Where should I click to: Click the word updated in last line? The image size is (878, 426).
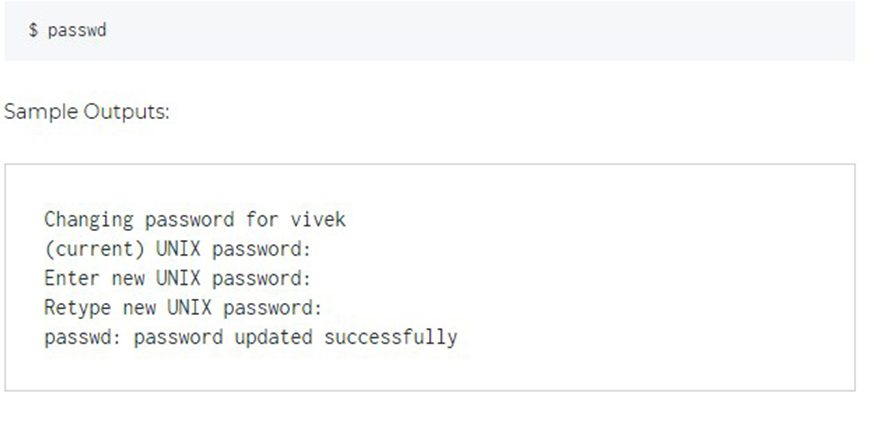click(x=273, y=337)
